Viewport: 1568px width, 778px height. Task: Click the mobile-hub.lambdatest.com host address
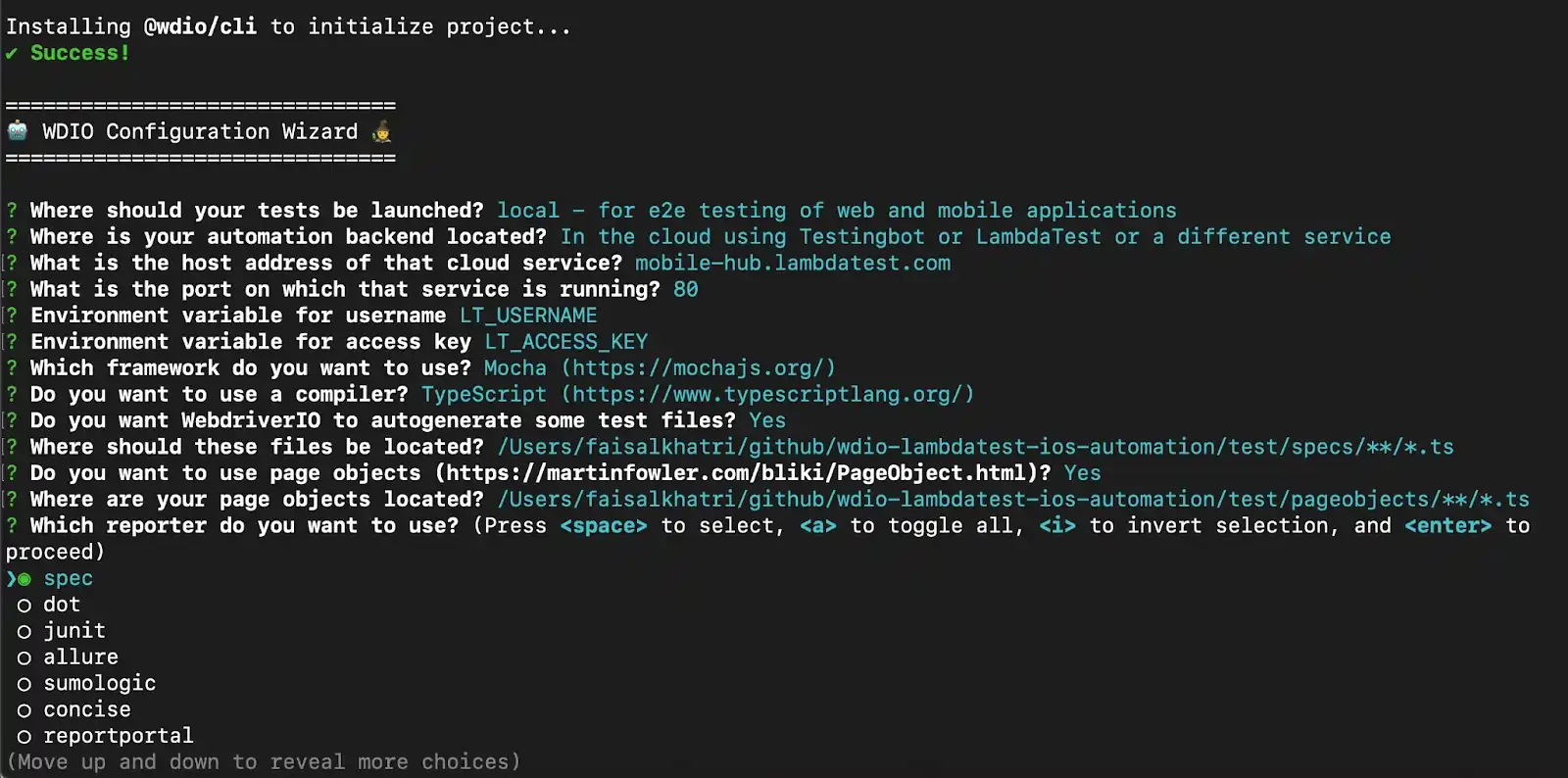792,264
